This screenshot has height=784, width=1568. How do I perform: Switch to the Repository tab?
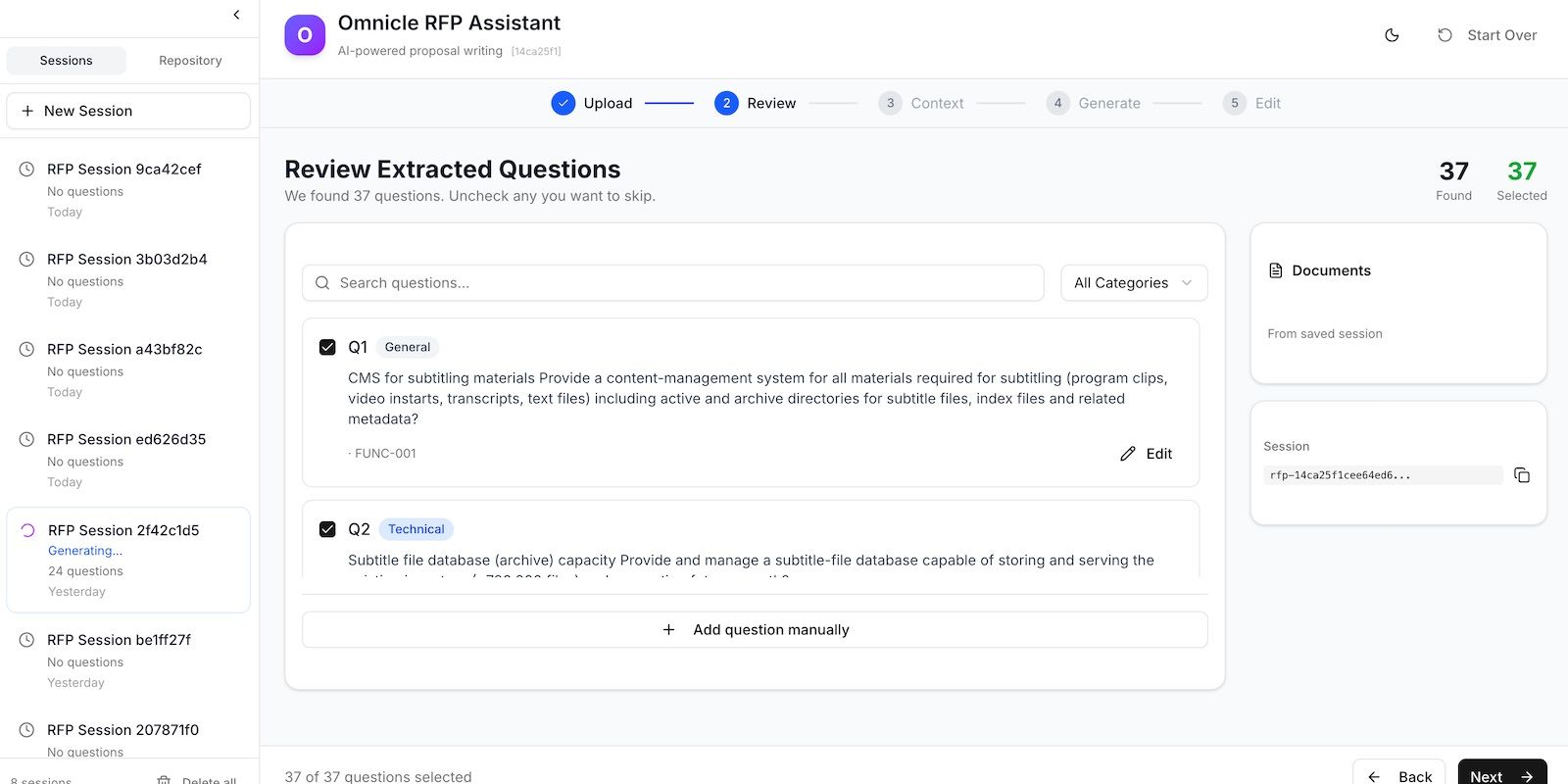(190, 61)
